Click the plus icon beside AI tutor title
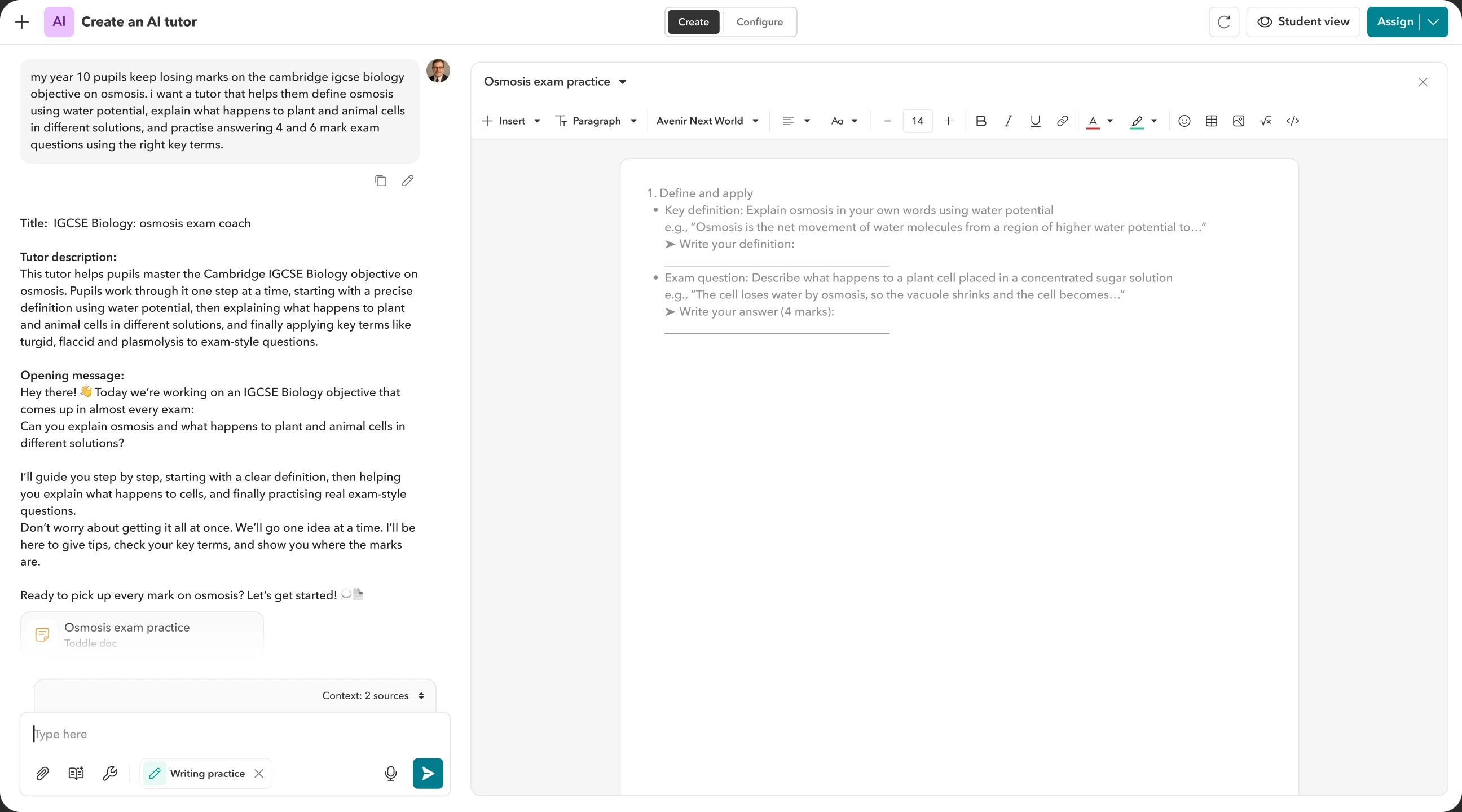1462x812 pixels. pos(22,22)
